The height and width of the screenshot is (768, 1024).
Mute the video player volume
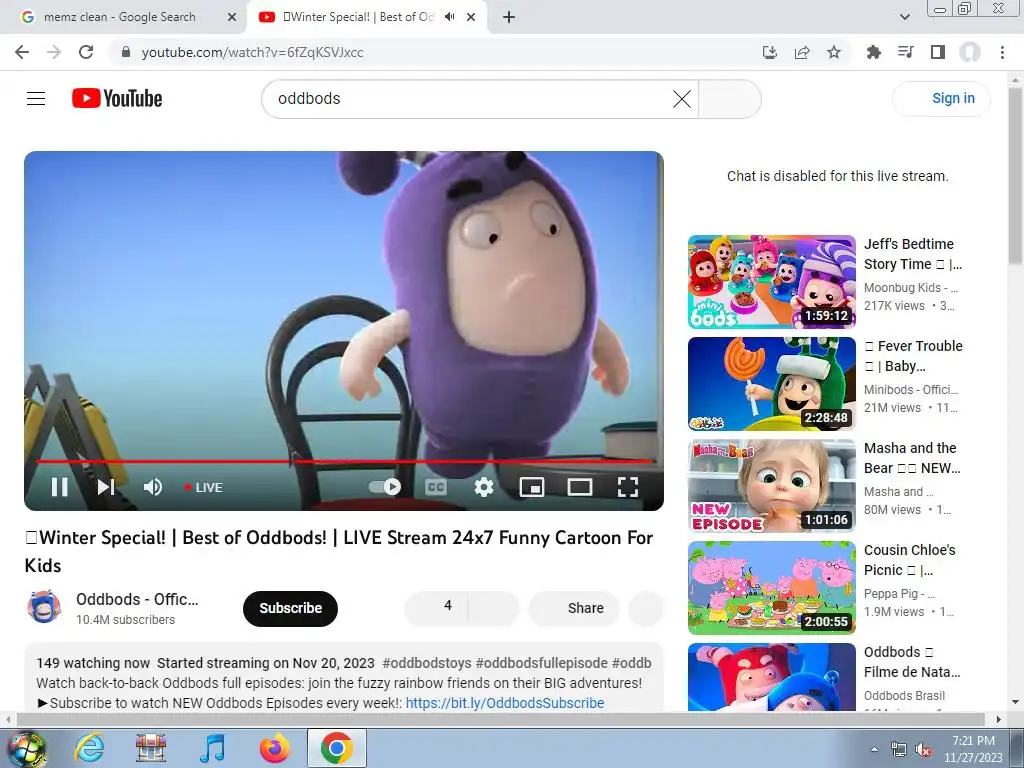(x=153, y=487)
